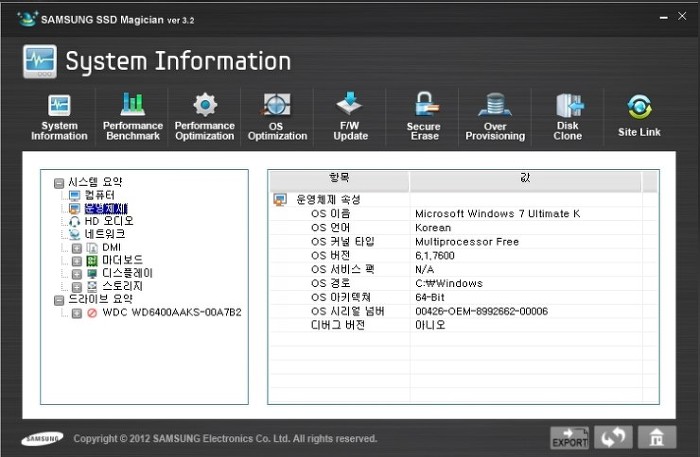Minimize the SSD Magician window
Screen dimensions: 700x457
coord(664,17)
